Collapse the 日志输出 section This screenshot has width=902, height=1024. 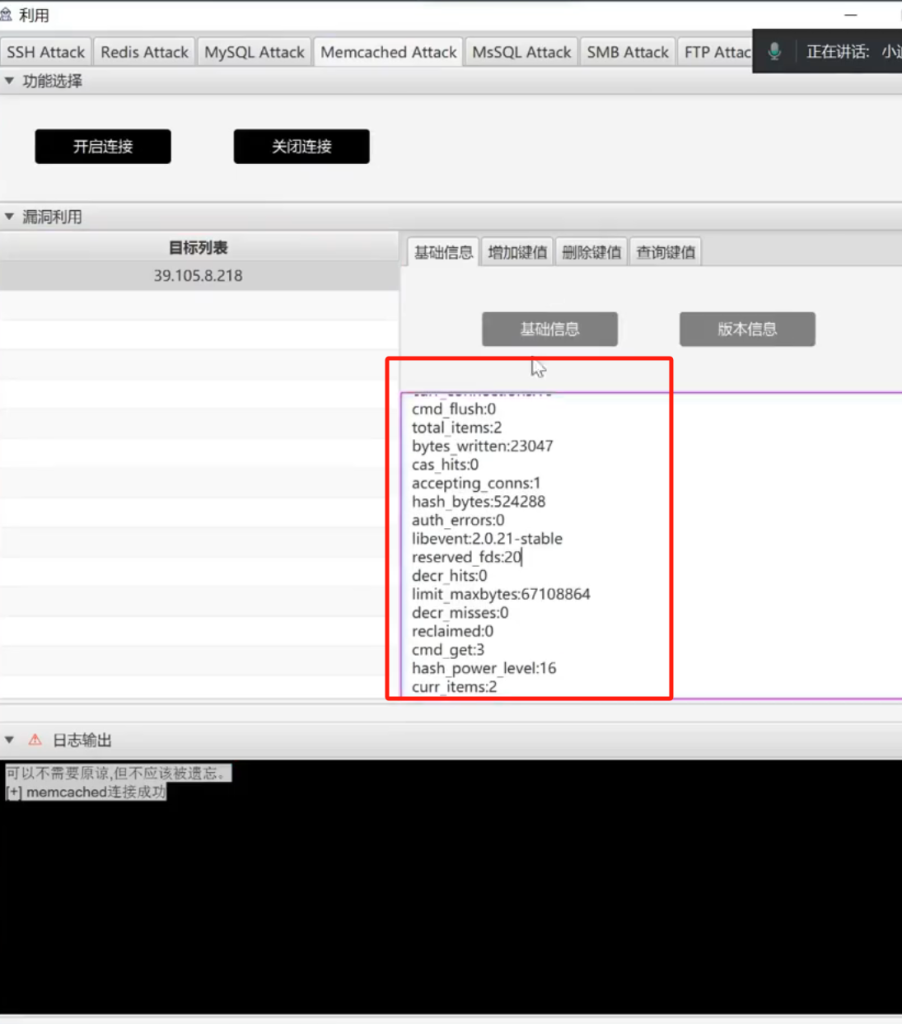9,740
